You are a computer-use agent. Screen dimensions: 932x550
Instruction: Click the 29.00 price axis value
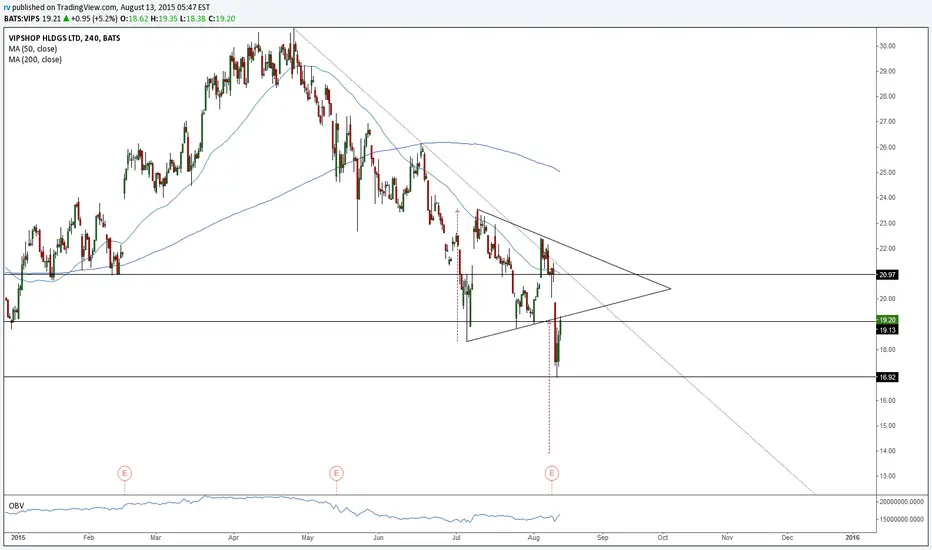[x=887, y=71]
